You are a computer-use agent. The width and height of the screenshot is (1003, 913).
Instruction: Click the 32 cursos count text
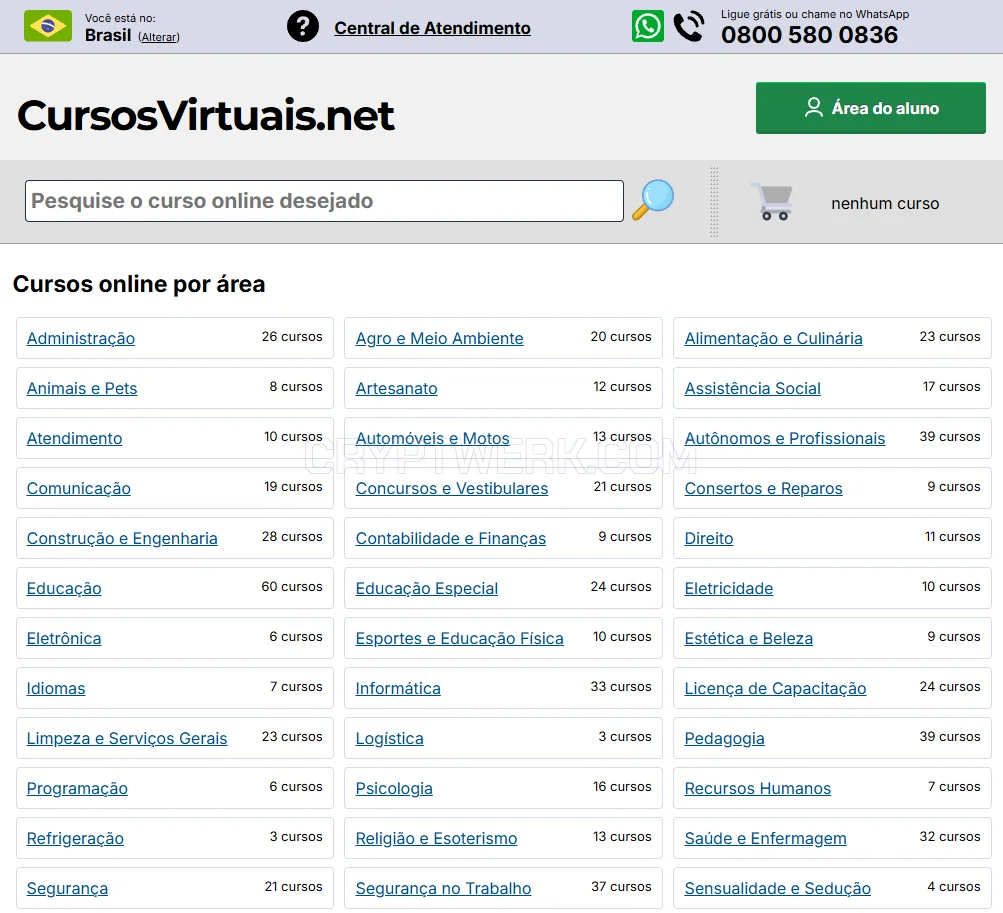[950, 837]
